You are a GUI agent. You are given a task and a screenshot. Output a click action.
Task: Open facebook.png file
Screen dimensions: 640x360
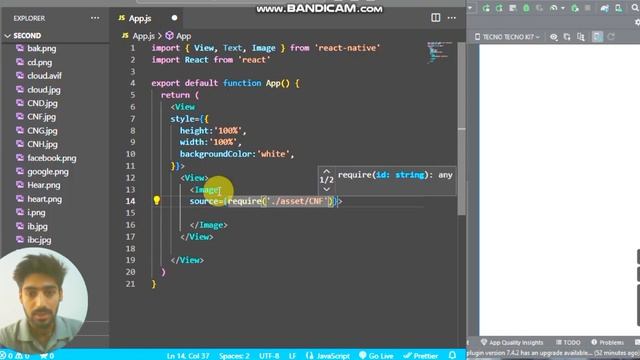51,158
